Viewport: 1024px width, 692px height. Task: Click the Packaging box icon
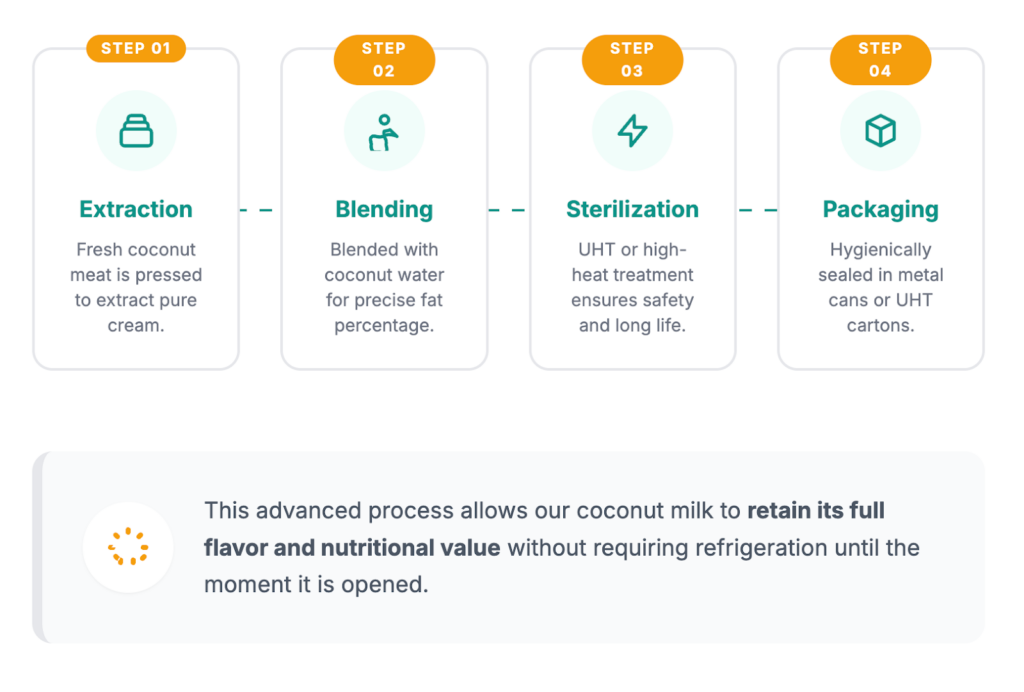(880, 131)
